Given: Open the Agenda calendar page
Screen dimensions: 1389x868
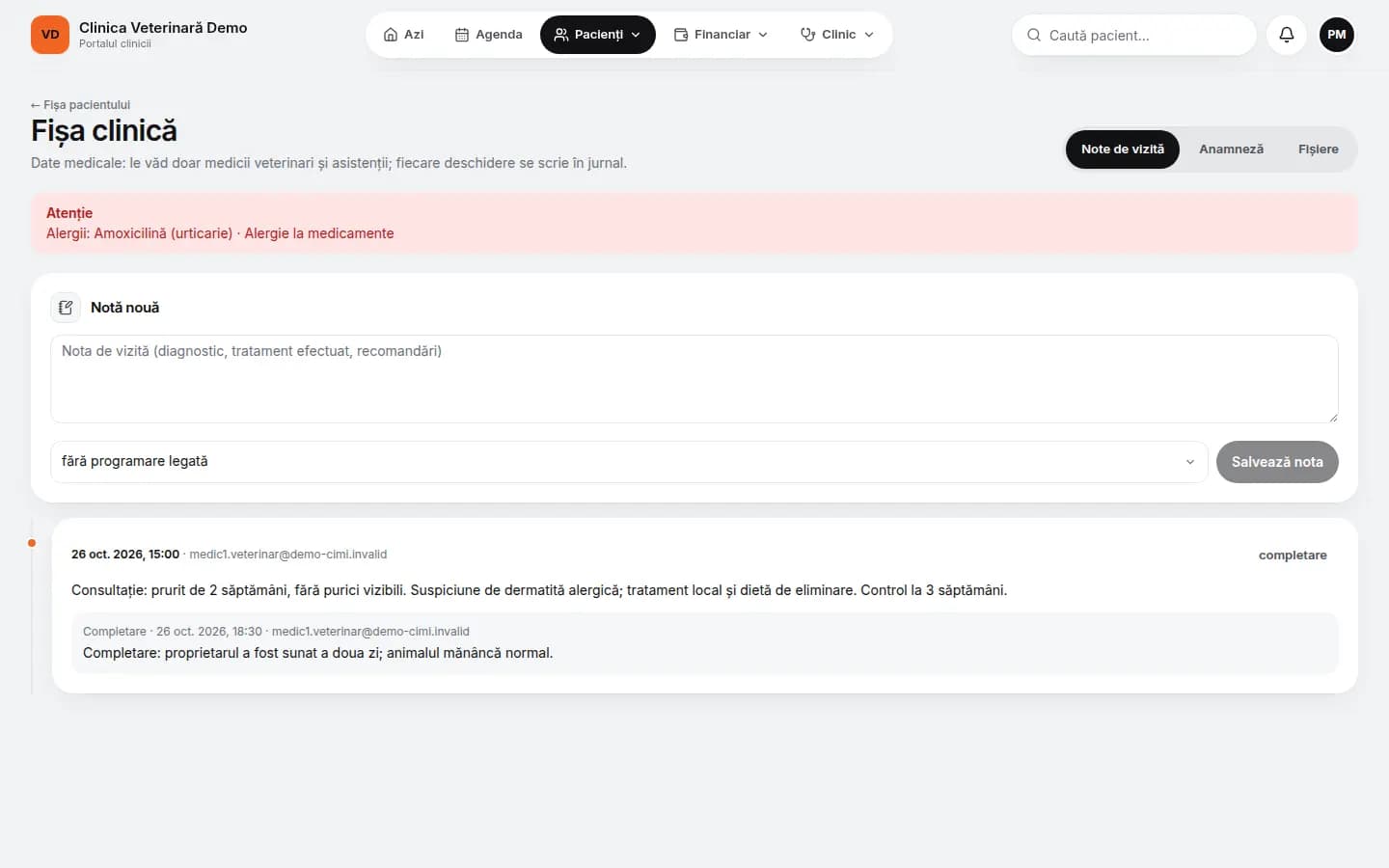Looking at the screenshot, I should [x=488, y=35].
